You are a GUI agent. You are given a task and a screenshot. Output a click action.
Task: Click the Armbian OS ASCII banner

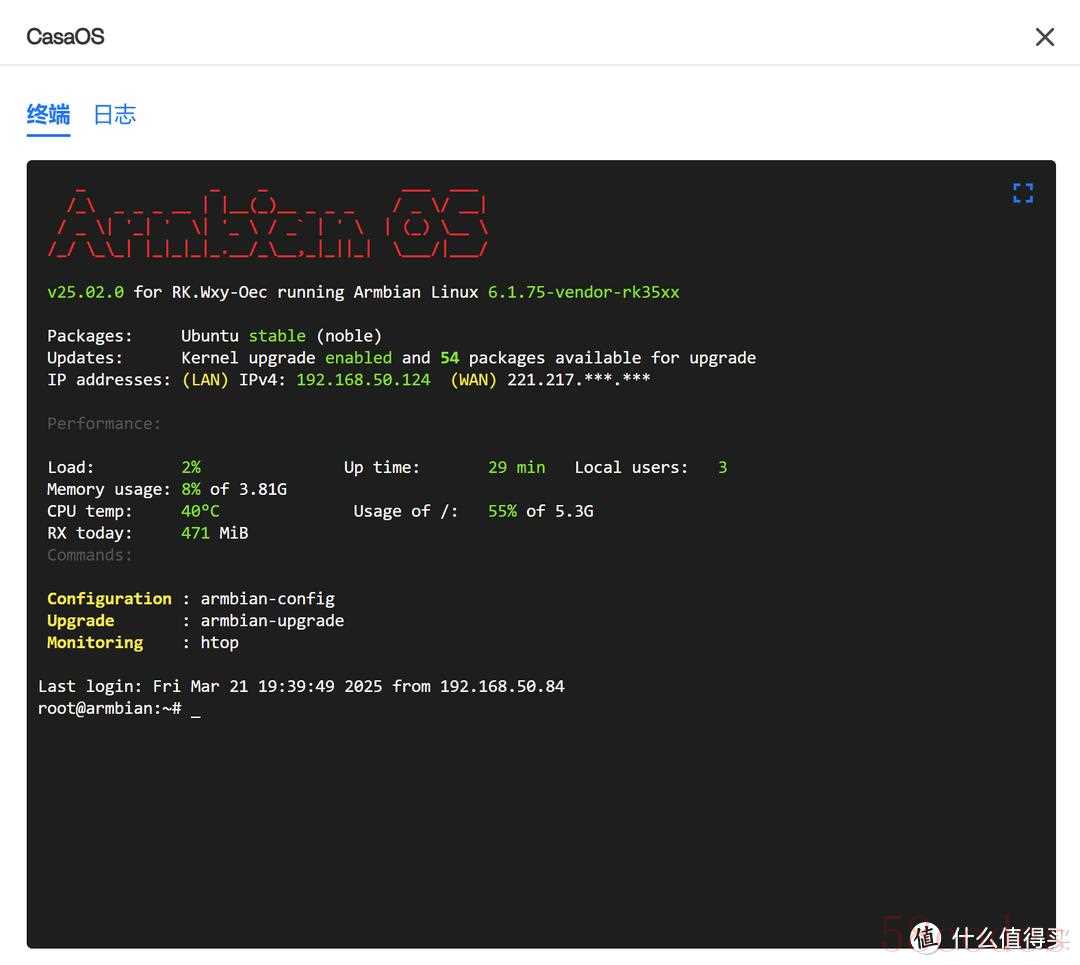click(268, 223)
